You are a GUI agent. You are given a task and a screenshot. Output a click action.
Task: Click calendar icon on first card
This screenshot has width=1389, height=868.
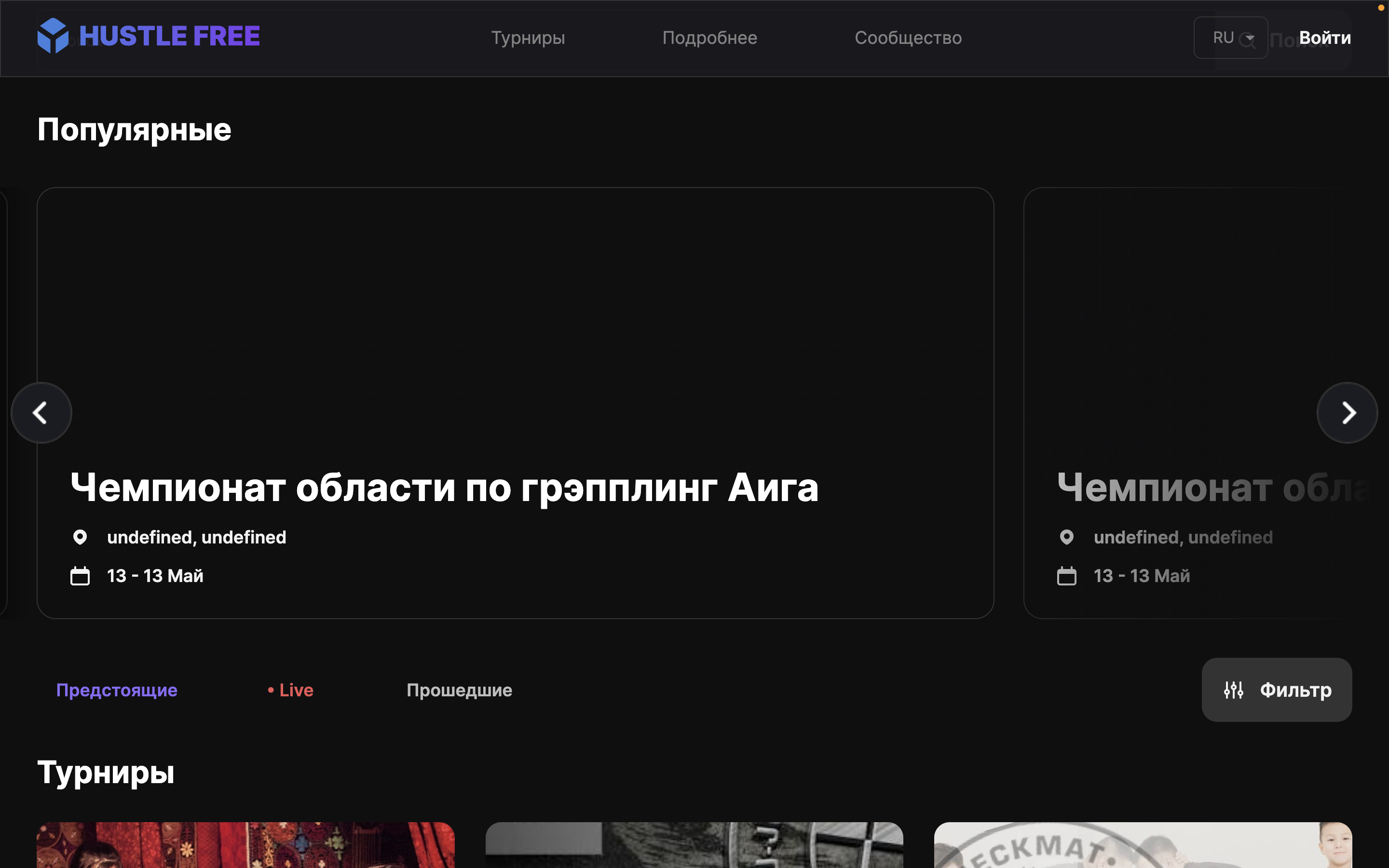coord(80,576)
